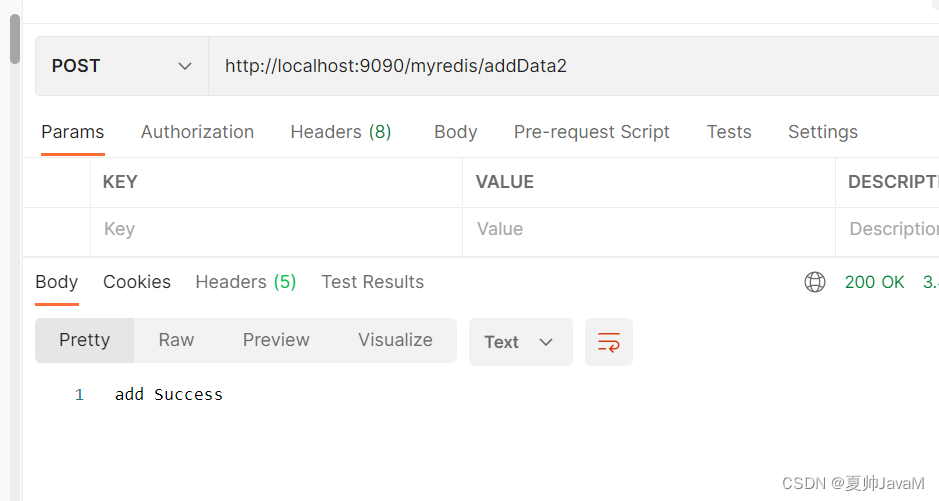Viewport: 939px width, 501px height.
Task: Switch to the Authorization tab
Action: pos(197,132)
